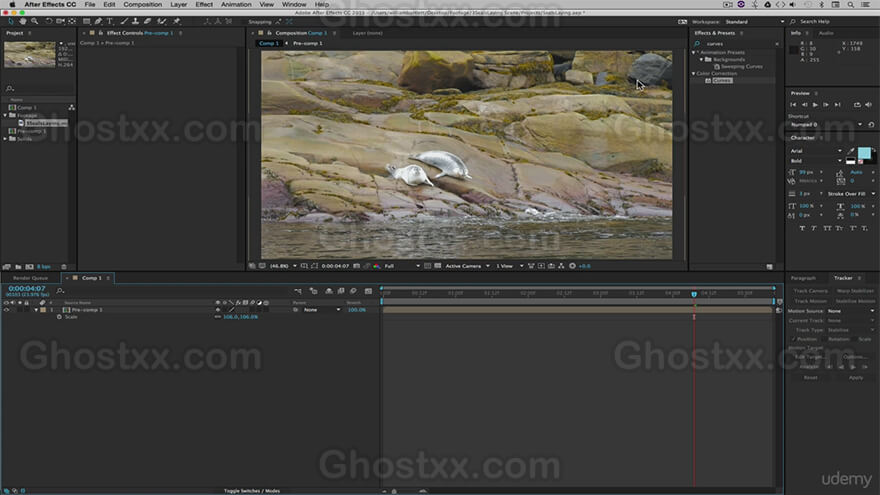
Task: Select the Rotation tool
Action: (49, 21)
